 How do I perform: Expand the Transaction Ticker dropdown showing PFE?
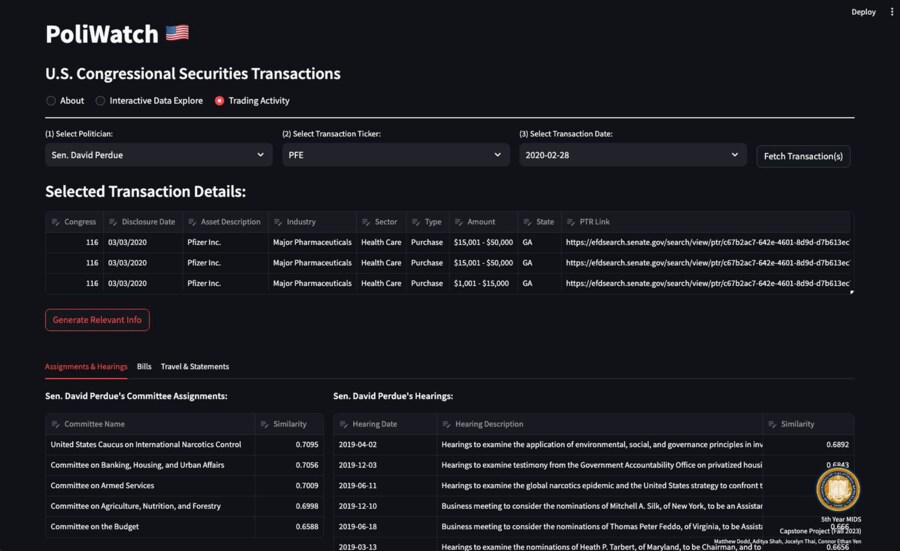(395, 155)
